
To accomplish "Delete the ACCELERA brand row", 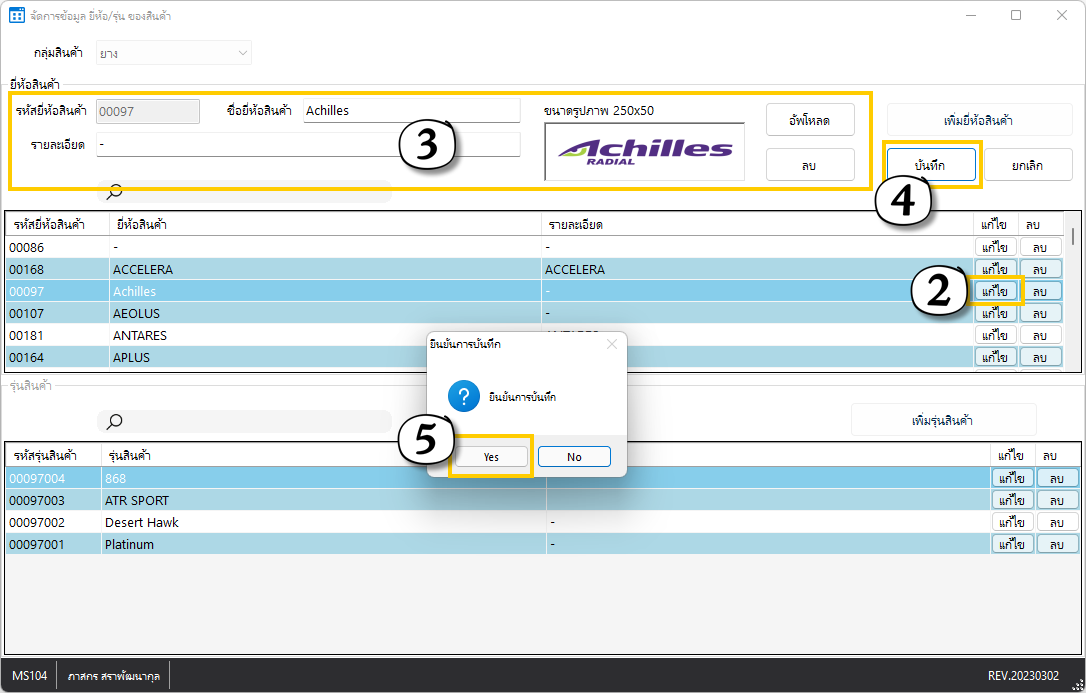I will pyautogui.click(x=1041, y=270).
